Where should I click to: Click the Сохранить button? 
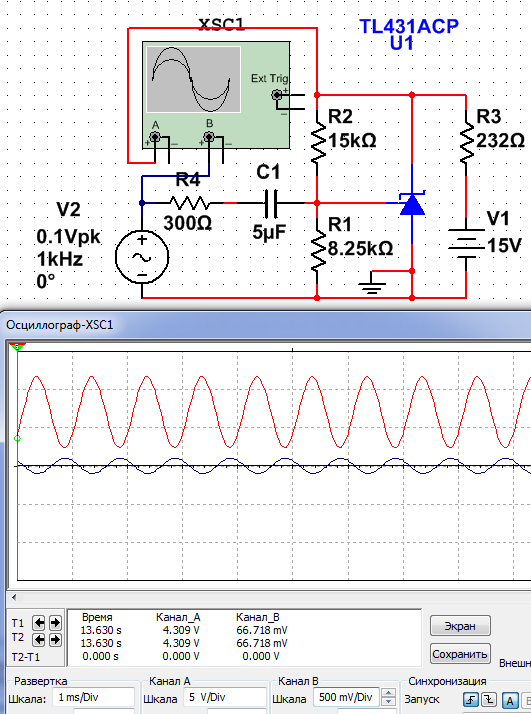click(460, 654)
